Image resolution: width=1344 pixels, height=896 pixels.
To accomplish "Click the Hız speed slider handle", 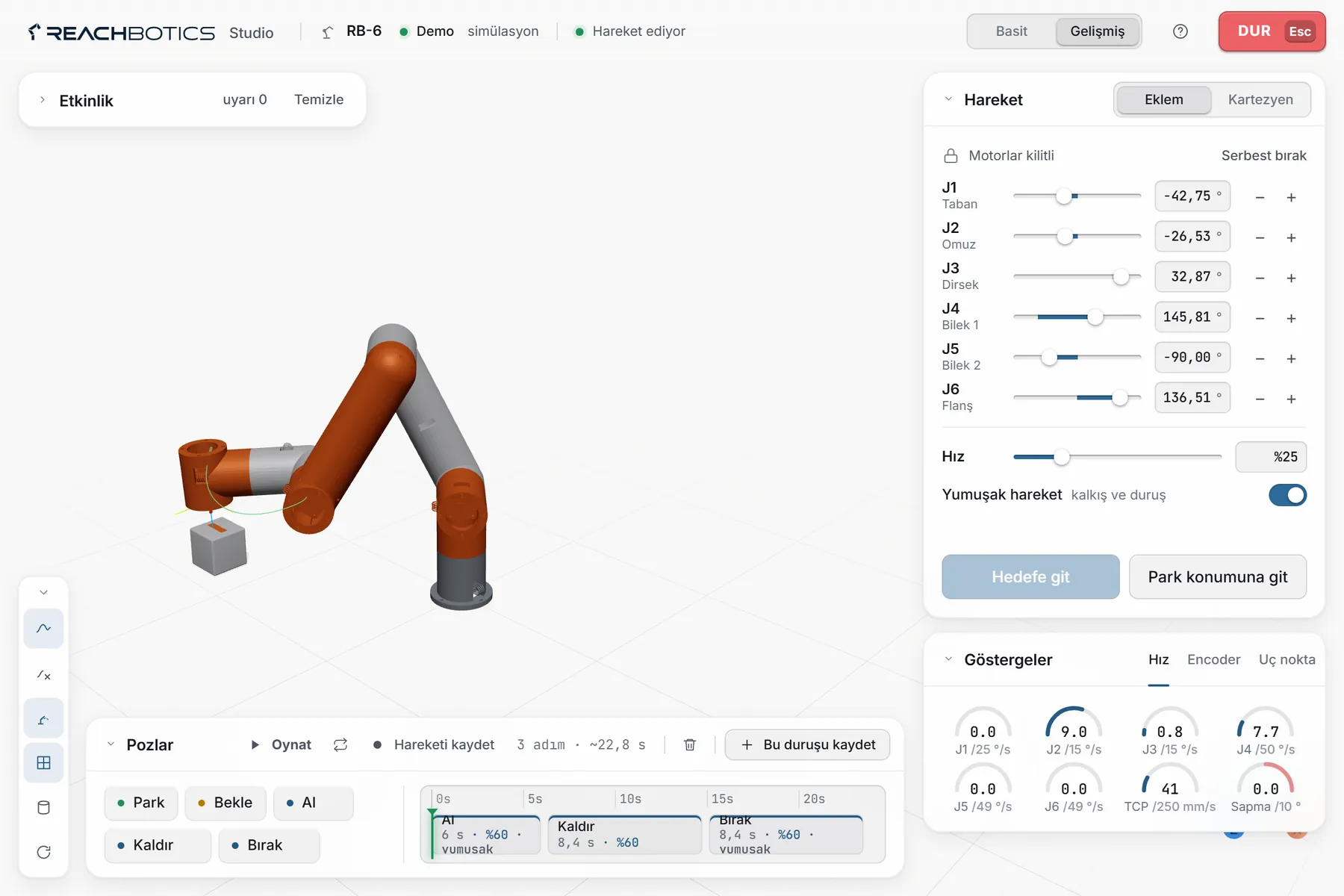I will (x=1061, y=457).
